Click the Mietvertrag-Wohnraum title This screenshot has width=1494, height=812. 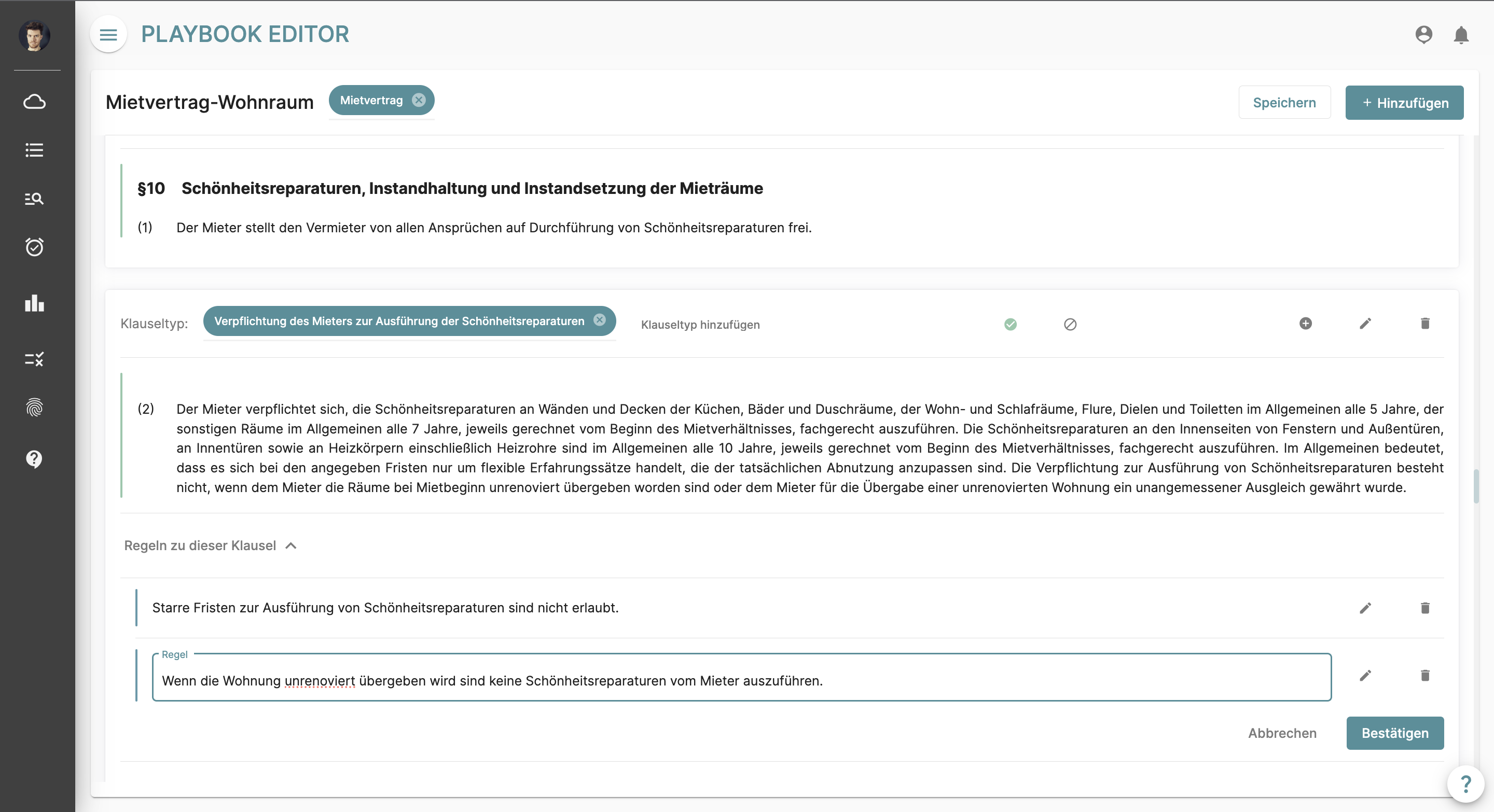[210, 102]
